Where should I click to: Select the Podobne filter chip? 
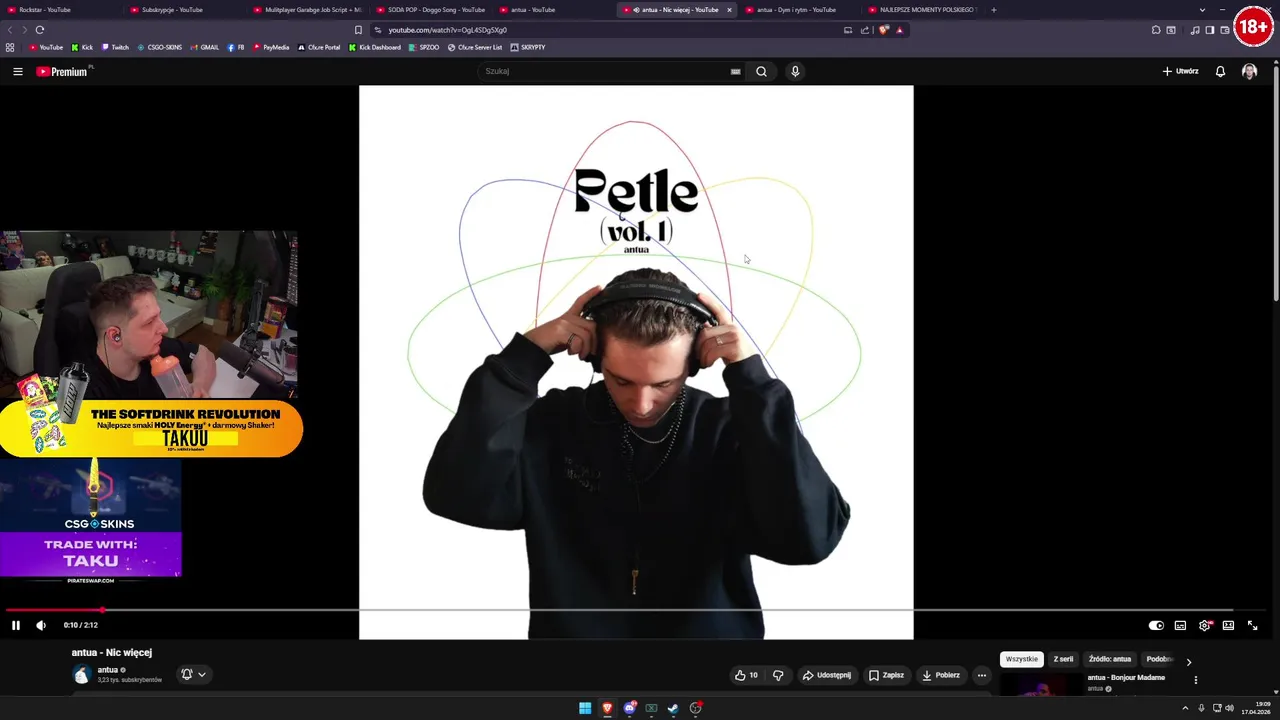tap(1158, 659)
